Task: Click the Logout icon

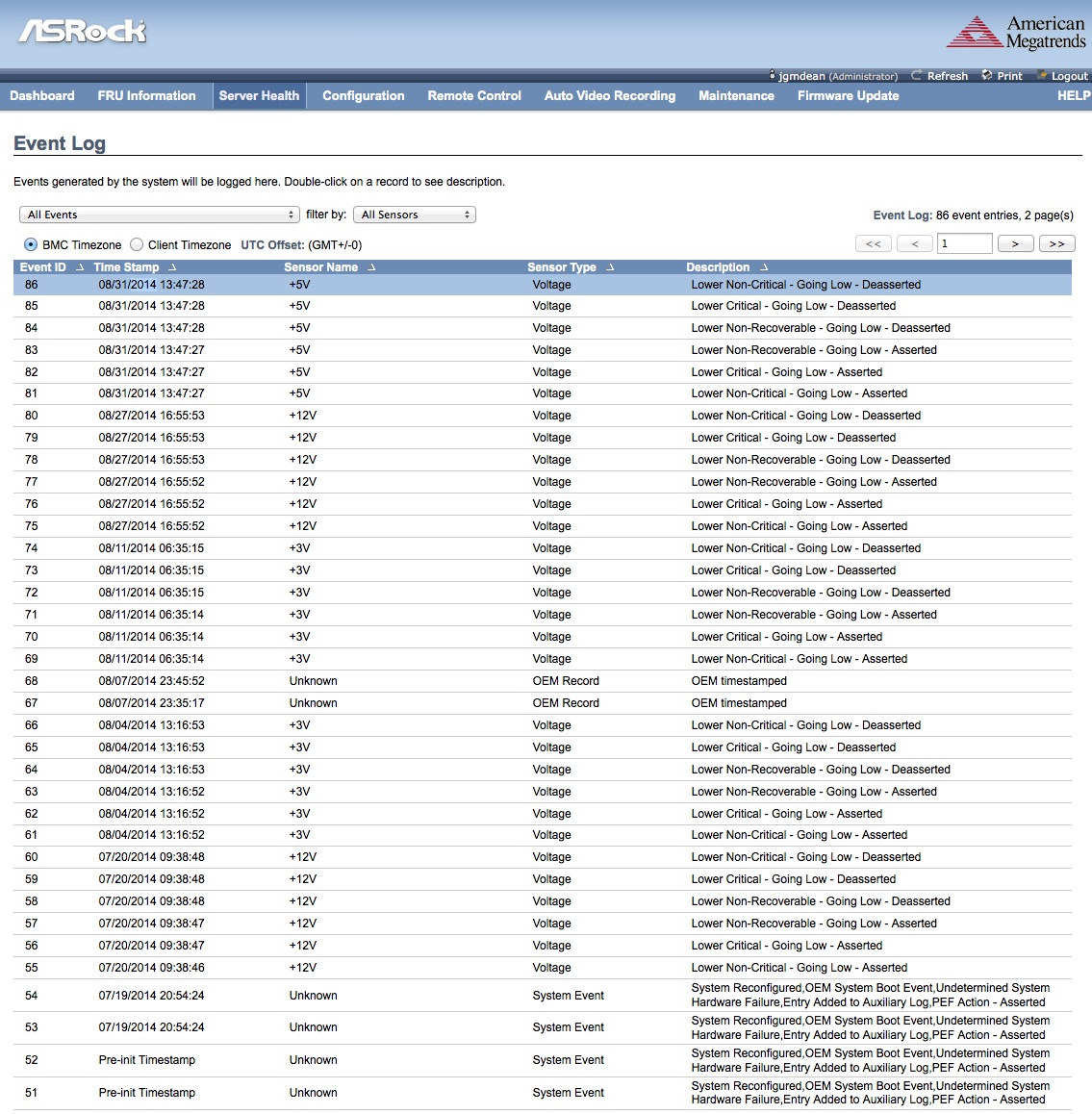Action: click(1042, 75)
